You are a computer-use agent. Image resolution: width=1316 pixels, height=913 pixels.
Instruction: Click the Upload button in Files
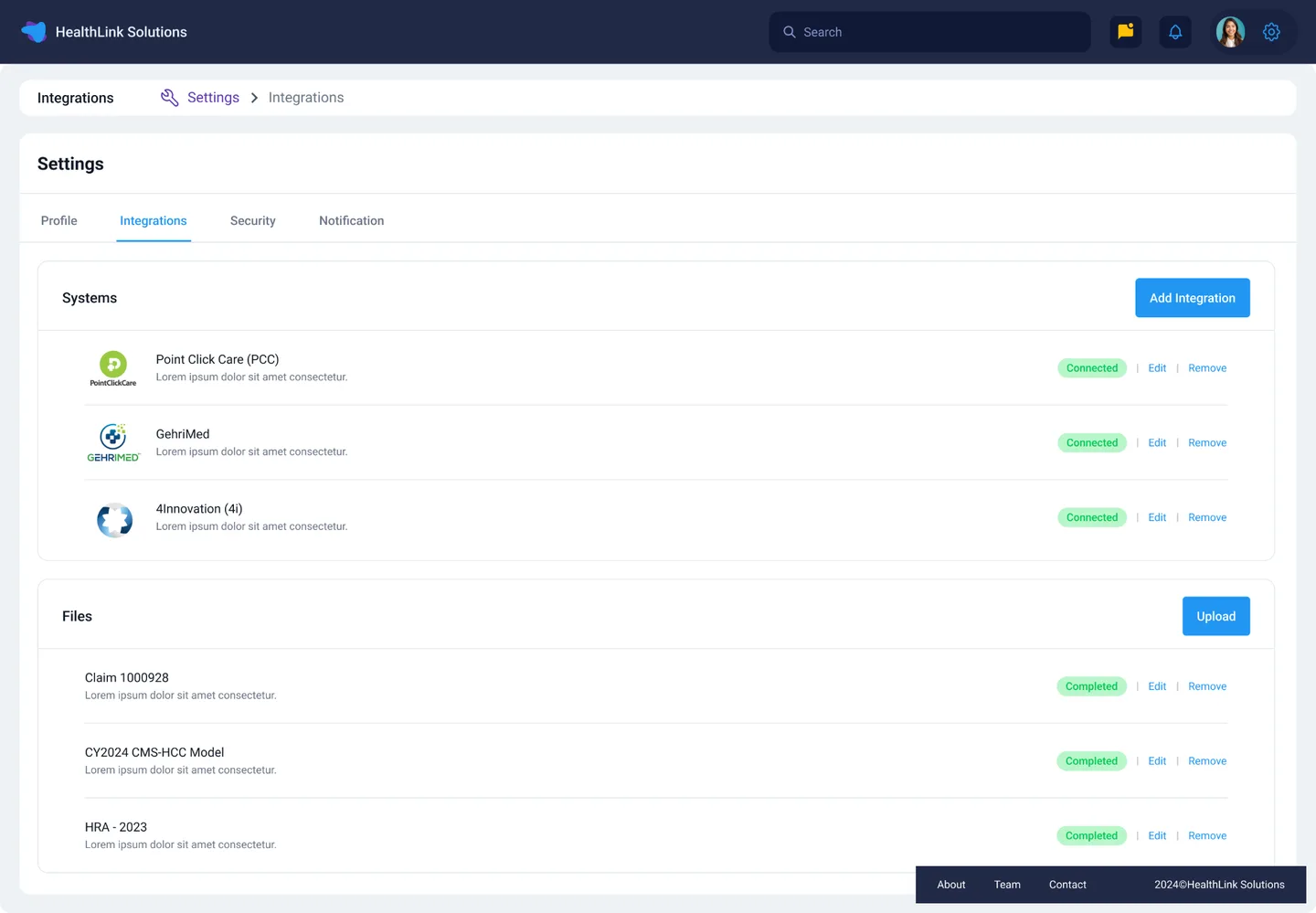click(x=1215, y=616)
